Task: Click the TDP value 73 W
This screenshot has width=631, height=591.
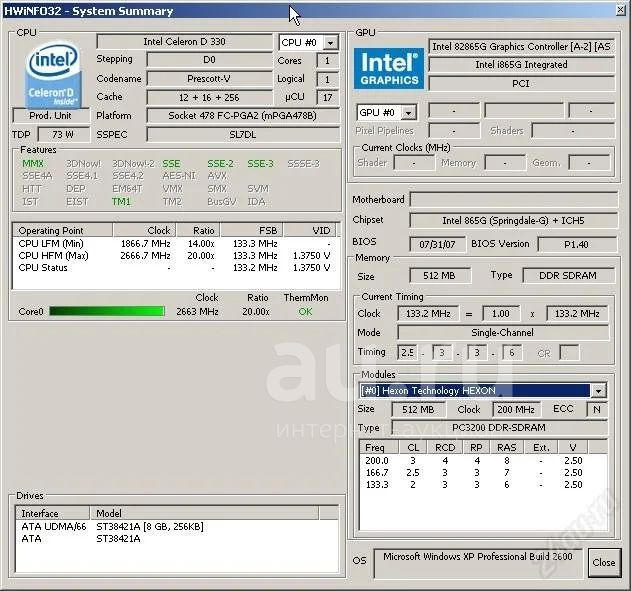Action: (63, 135)
